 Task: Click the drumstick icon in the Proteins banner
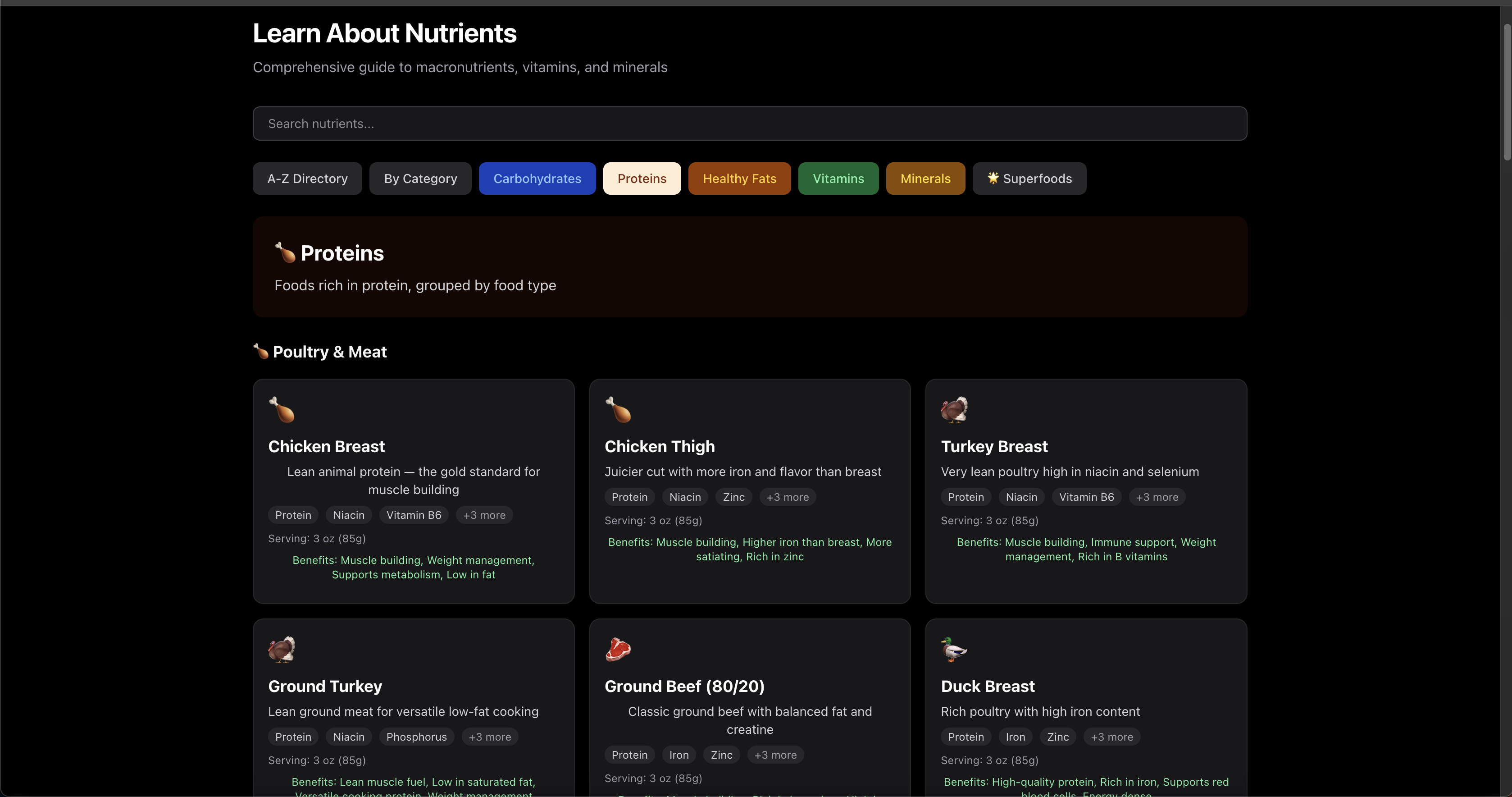point(285,252)
